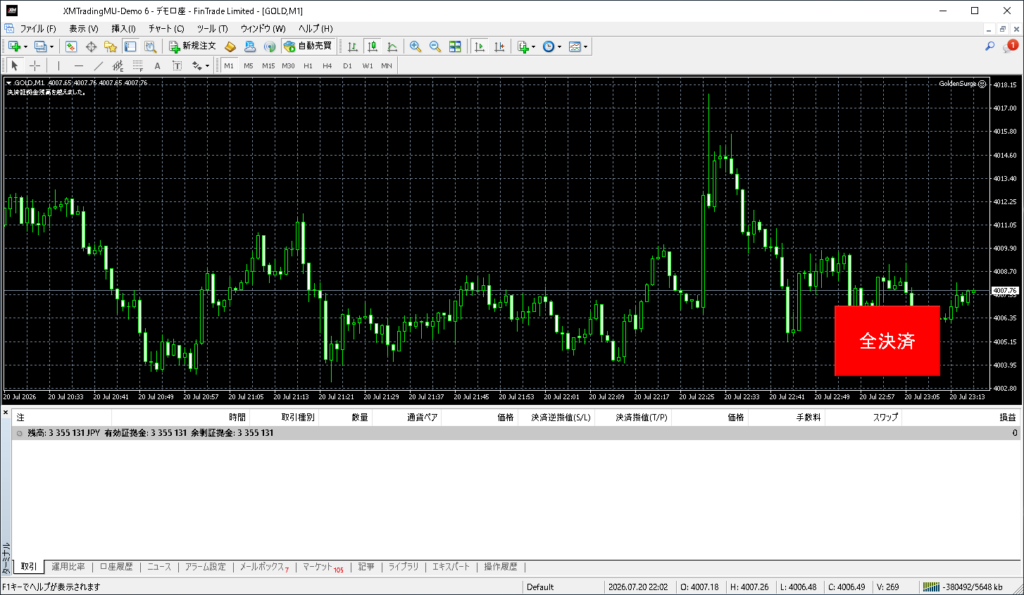Image resolution: width=1024 pixels, height=595 pixels.
Task: Open the 表示(V) menu
Action: point(84,29)
